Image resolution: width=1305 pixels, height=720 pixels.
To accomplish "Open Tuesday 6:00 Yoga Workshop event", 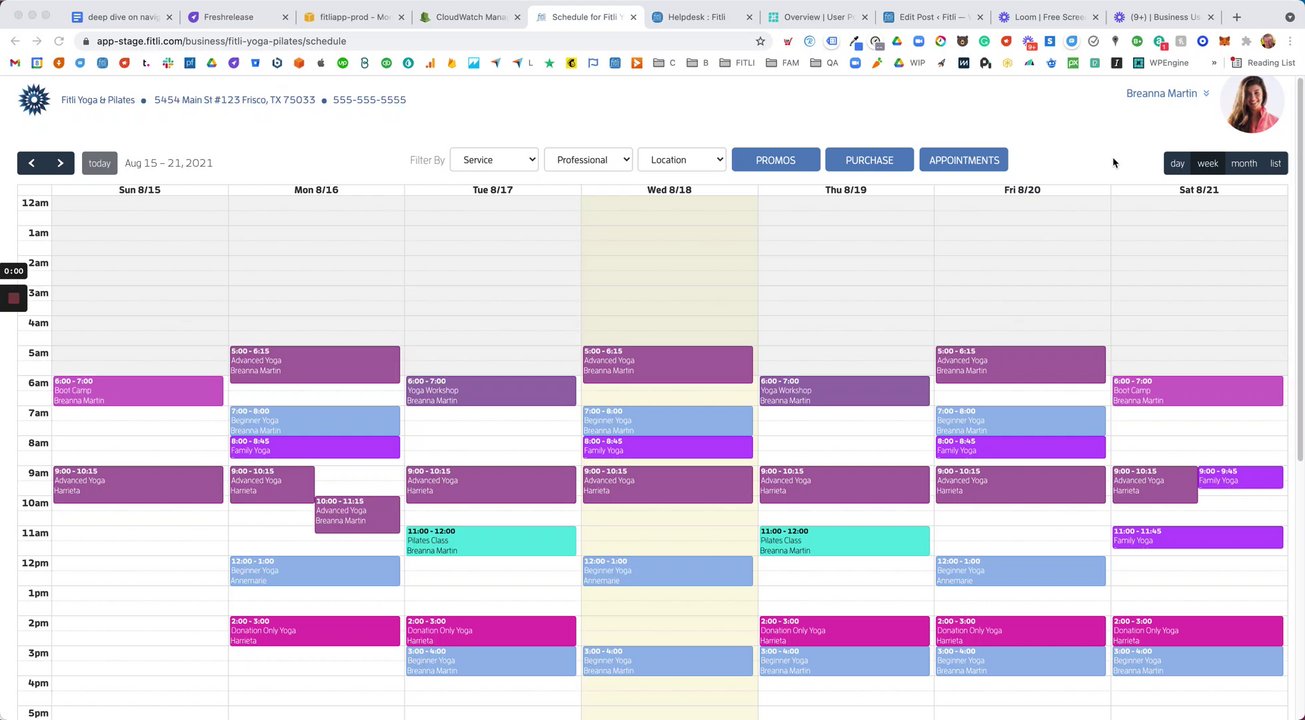I will pyautogui.click(x=491, y=391).
